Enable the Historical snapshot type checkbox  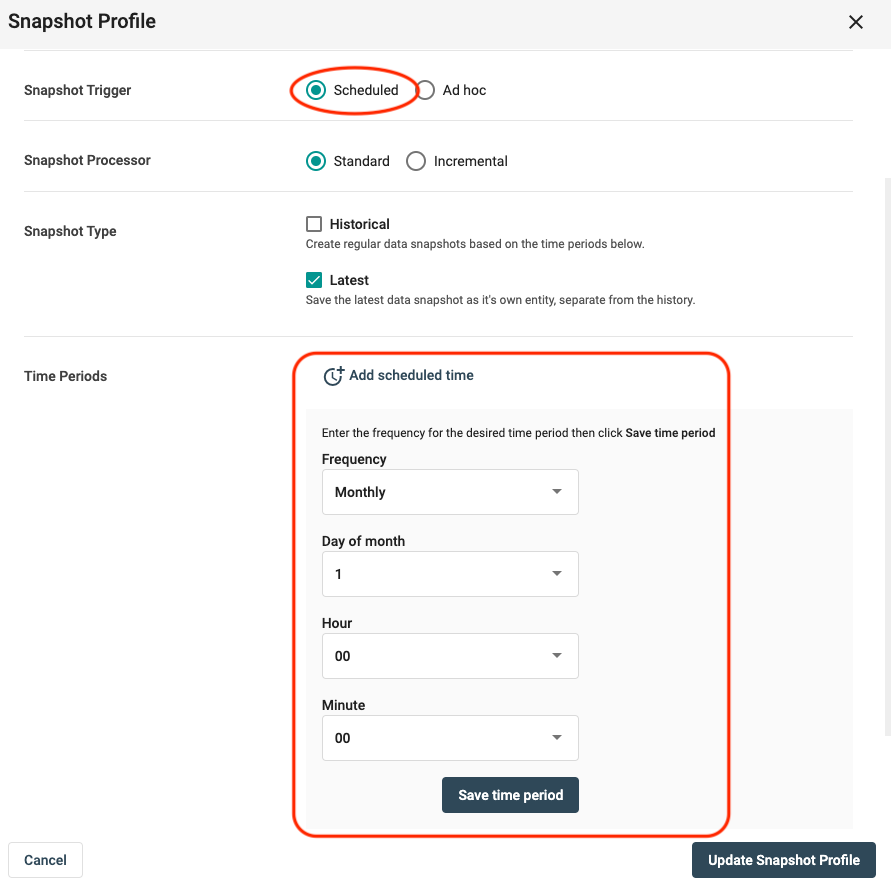(314, 224)
